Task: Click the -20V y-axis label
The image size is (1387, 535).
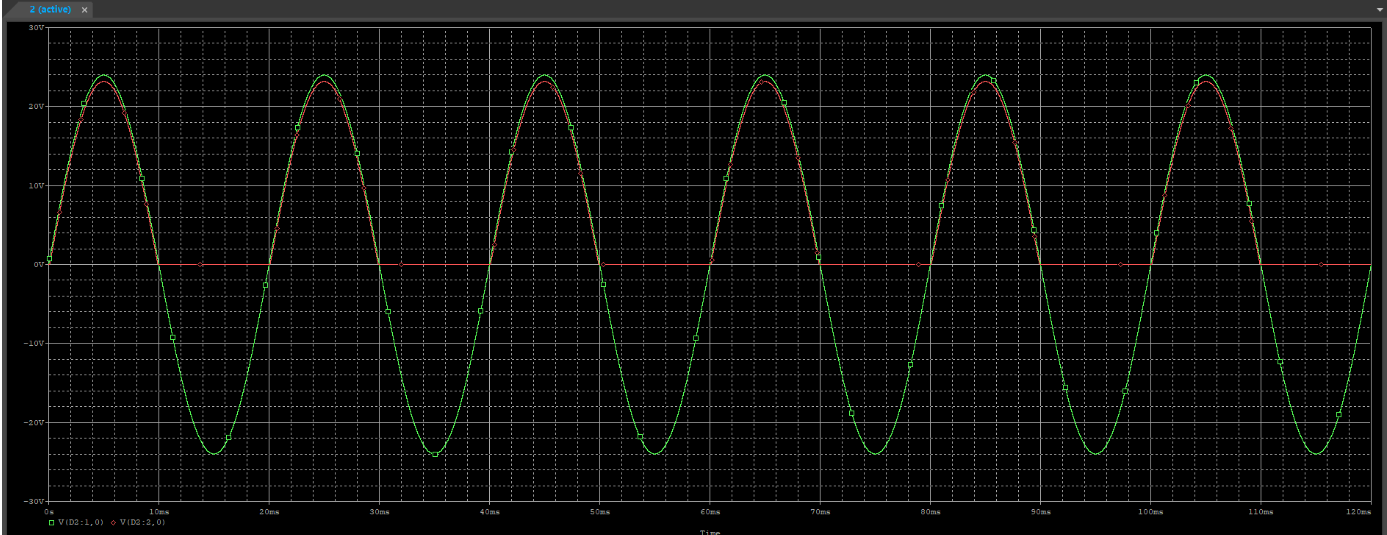Action: (34, 422)
